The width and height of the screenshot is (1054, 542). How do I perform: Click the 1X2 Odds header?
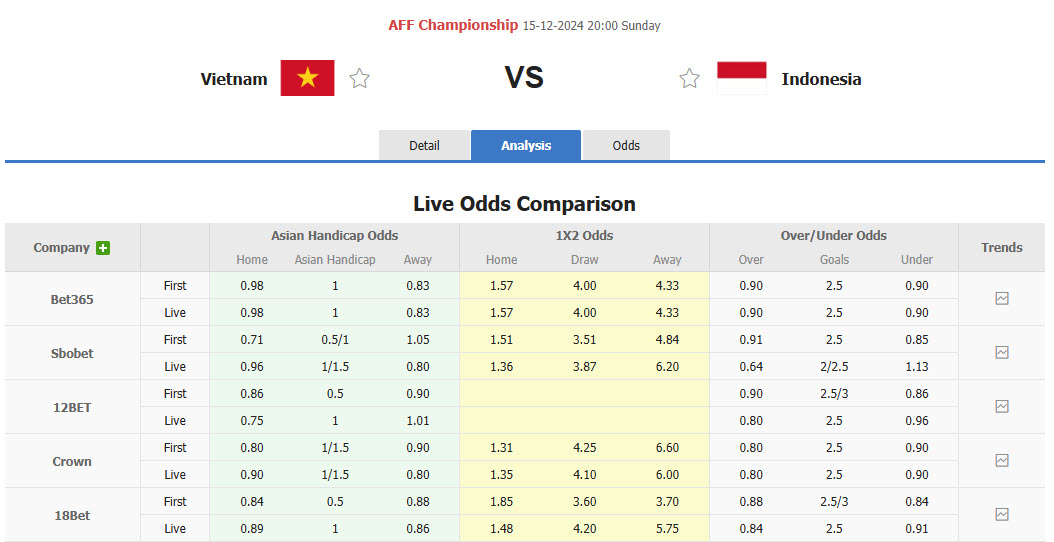(x=584, y=235)
